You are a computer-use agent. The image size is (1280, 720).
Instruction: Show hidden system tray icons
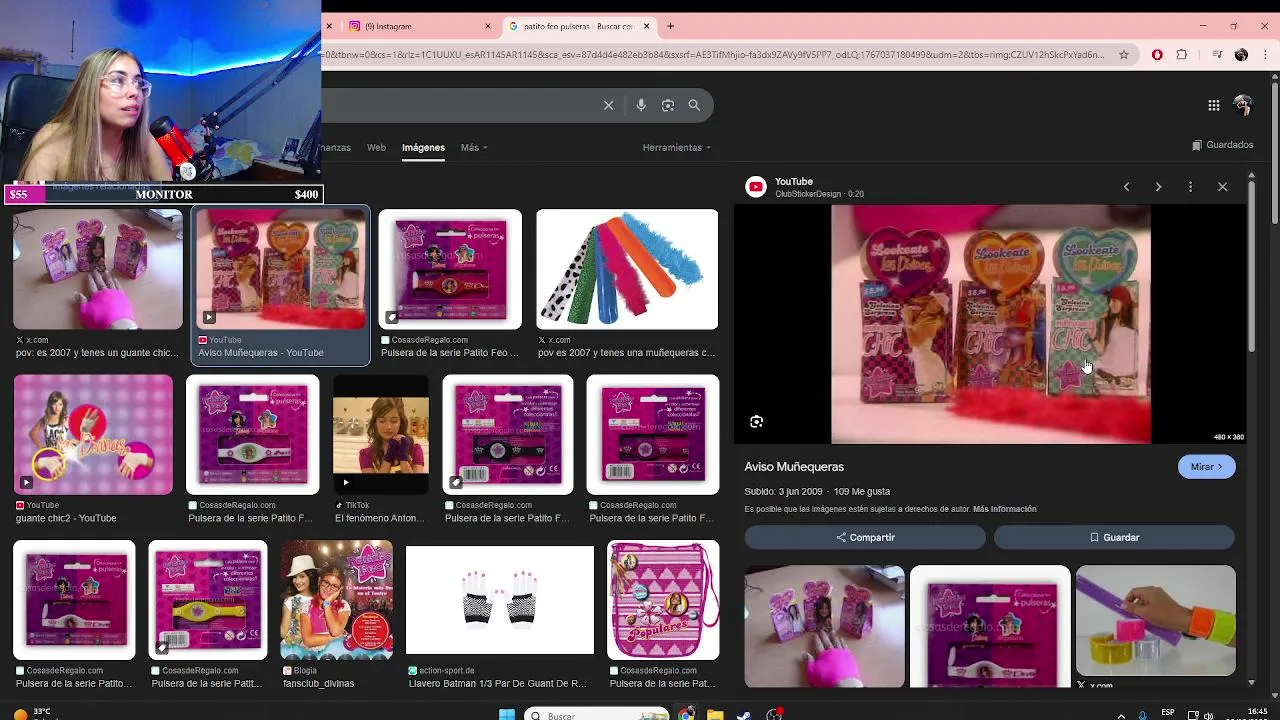1121,716
